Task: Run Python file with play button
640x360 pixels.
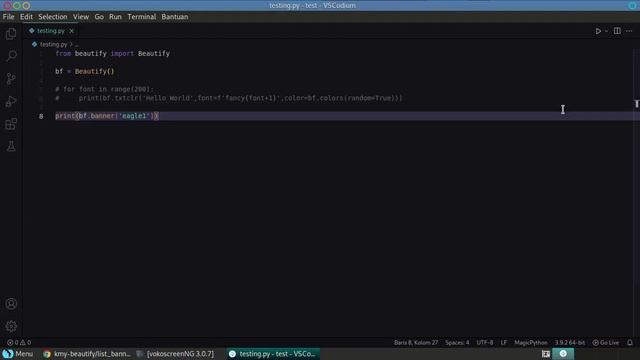Action: [598, 31]
